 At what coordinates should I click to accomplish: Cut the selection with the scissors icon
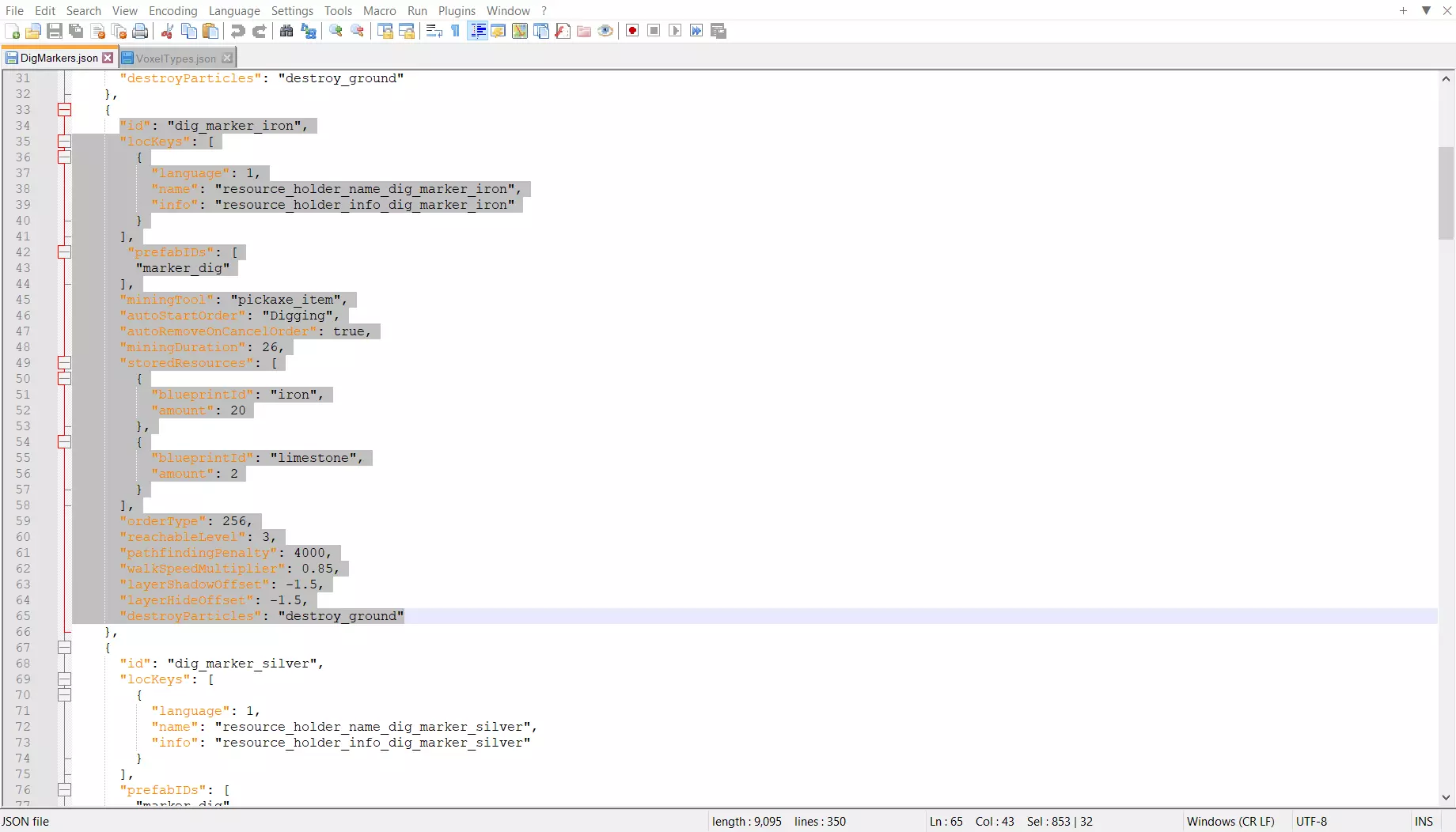[167, 31]
